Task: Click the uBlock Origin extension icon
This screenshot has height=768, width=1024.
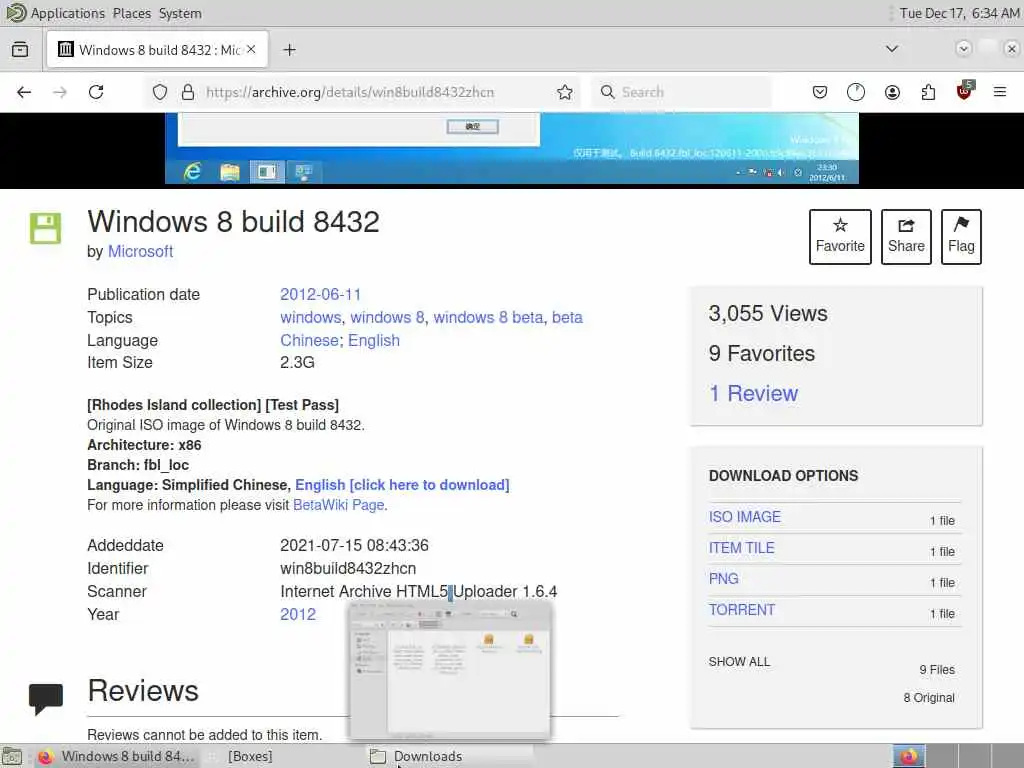Action: (x=965, y=91)
